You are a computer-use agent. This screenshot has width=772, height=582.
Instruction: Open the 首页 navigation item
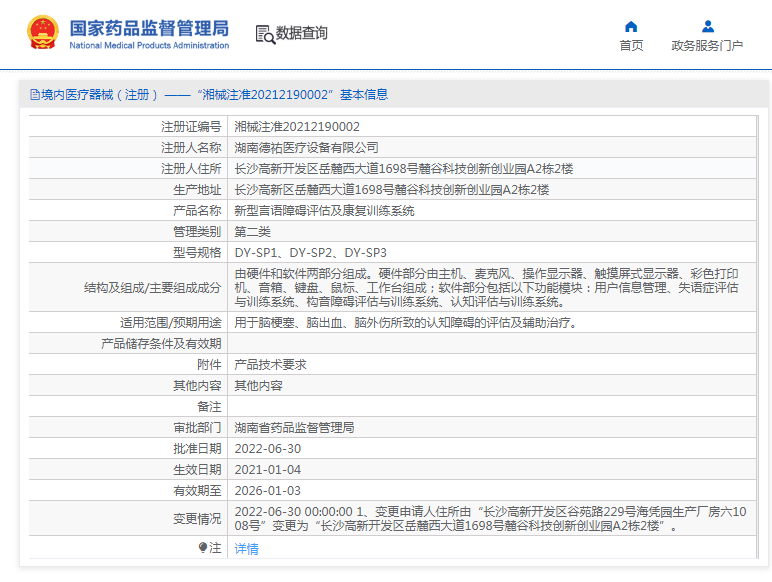631,45
